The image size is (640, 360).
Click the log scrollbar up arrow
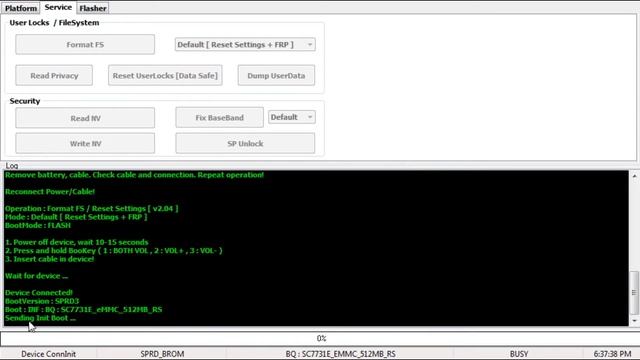pos(634,176)
